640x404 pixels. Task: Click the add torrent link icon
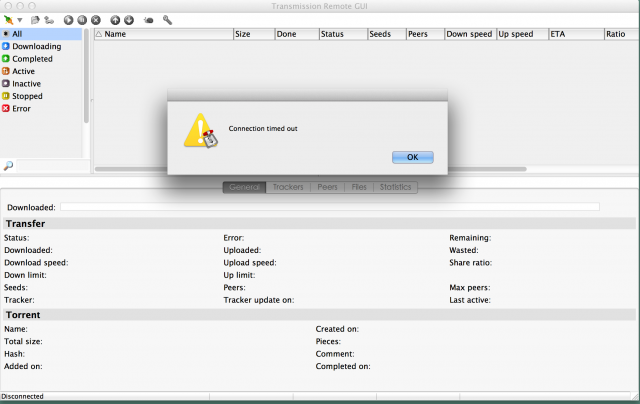pos(49,20)
